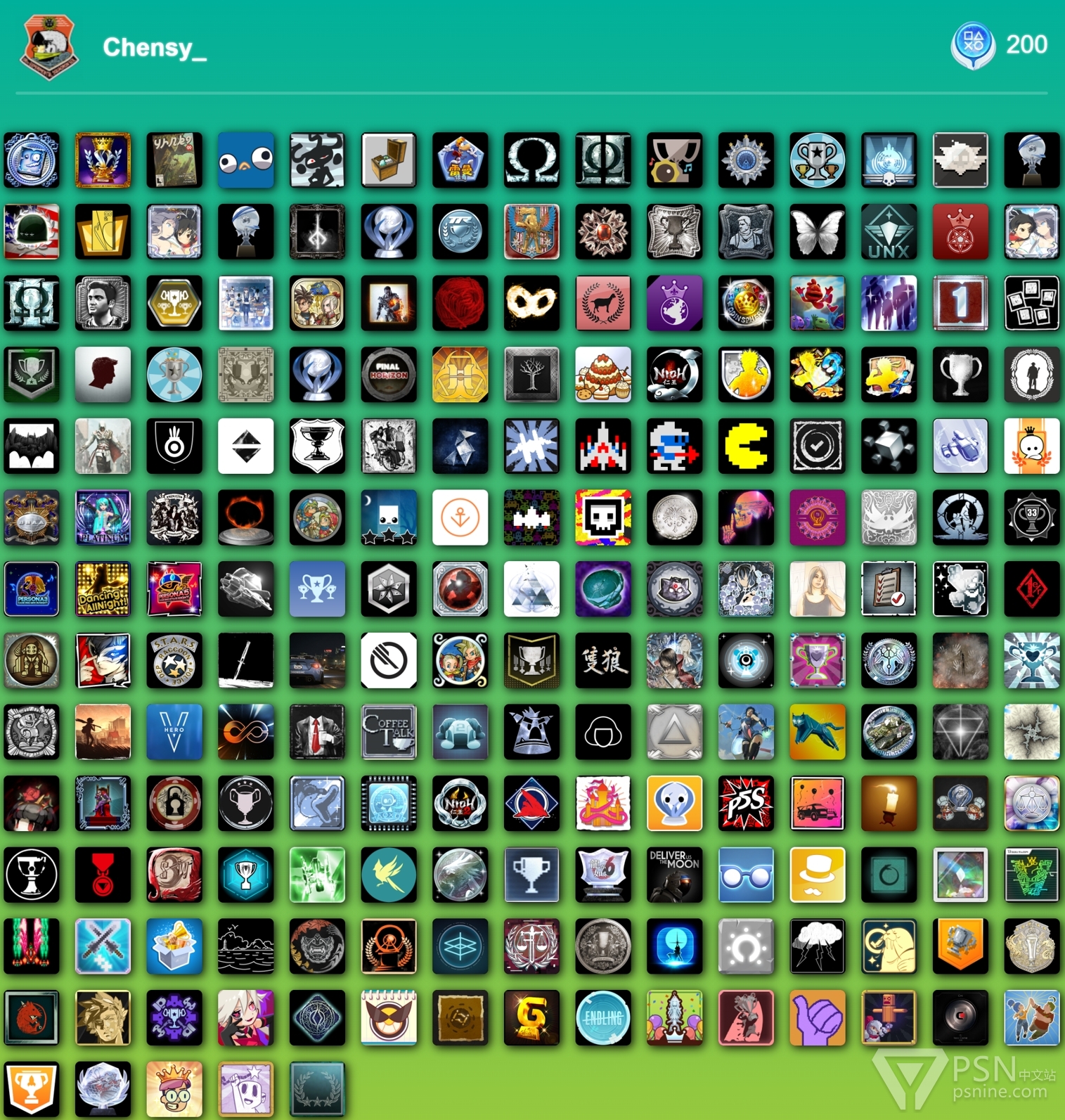Image resolution: width=1065 pixels, height=1120 pixels.
Task: Click the lit candle trophy icon
Action: pyautogui.click(x=889, y=803)
